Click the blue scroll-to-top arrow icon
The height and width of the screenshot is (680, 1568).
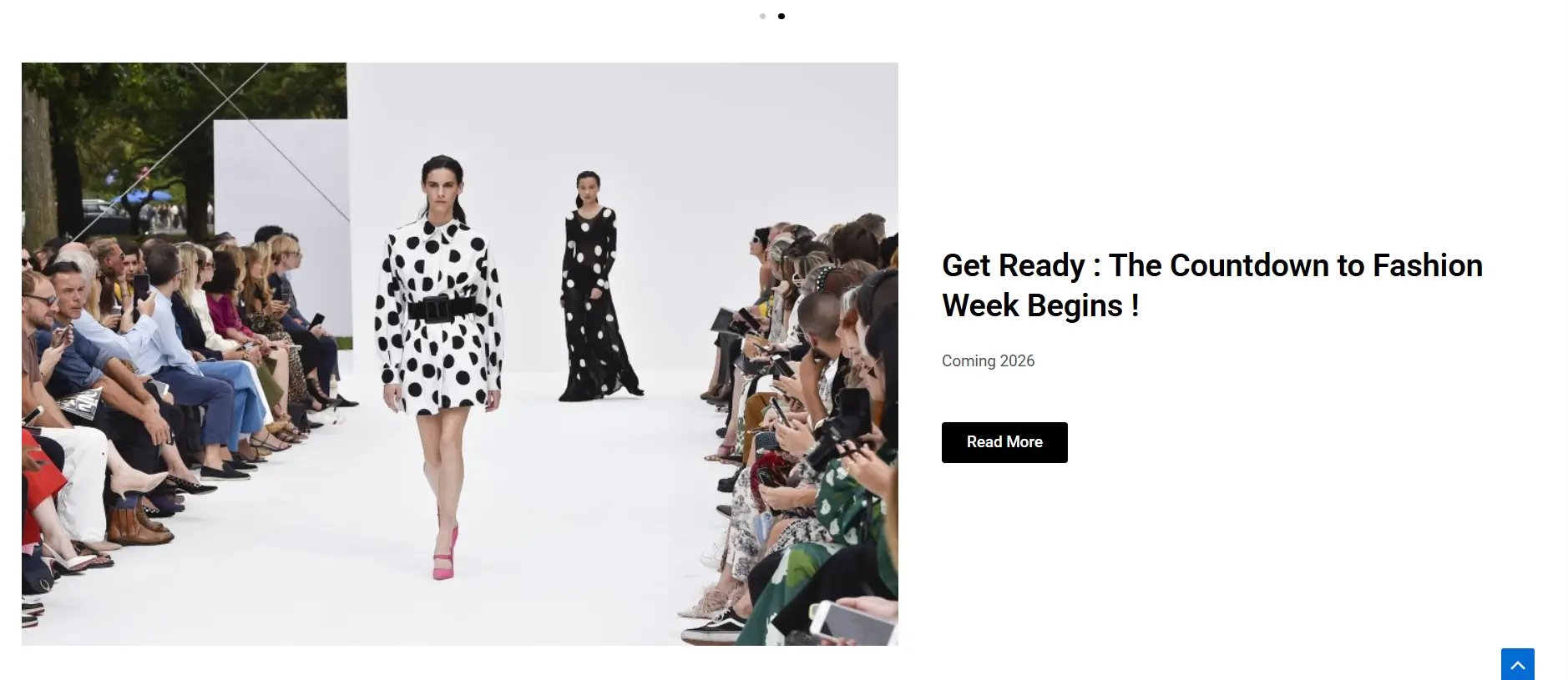[x=1517, y=664]
